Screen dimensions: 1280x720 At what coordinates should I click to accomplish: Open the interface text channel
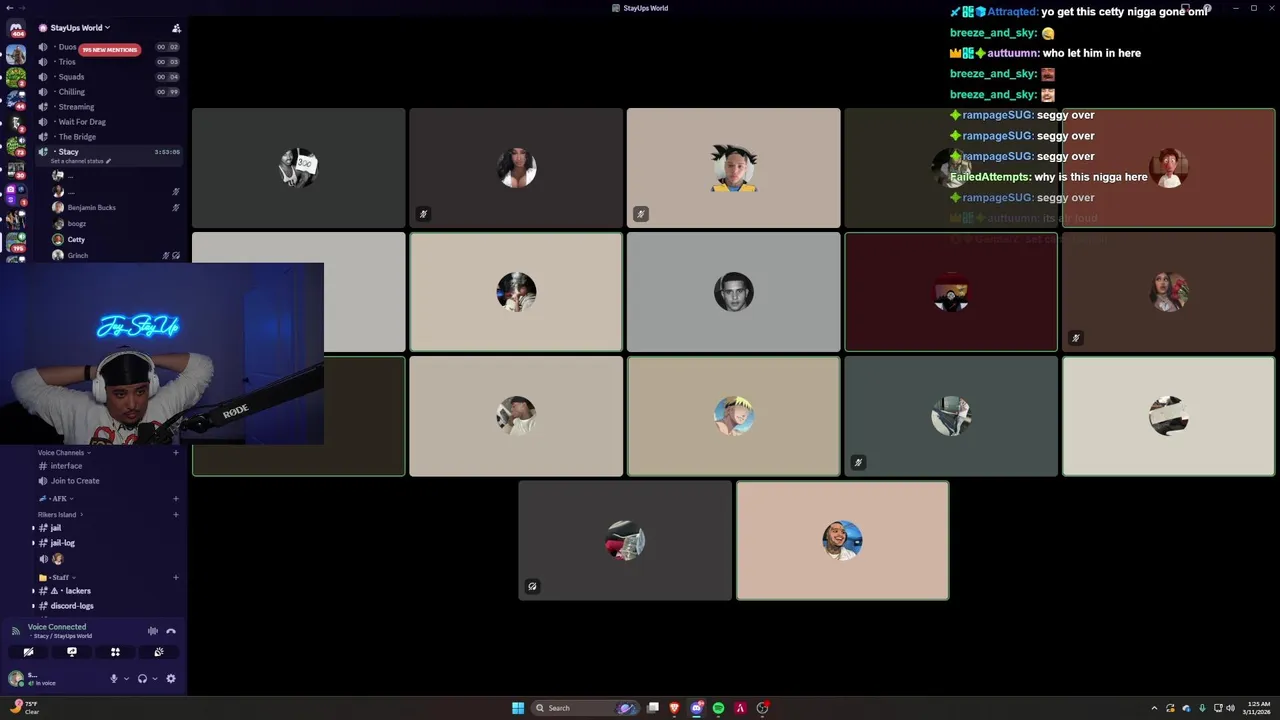click(110, 466)
